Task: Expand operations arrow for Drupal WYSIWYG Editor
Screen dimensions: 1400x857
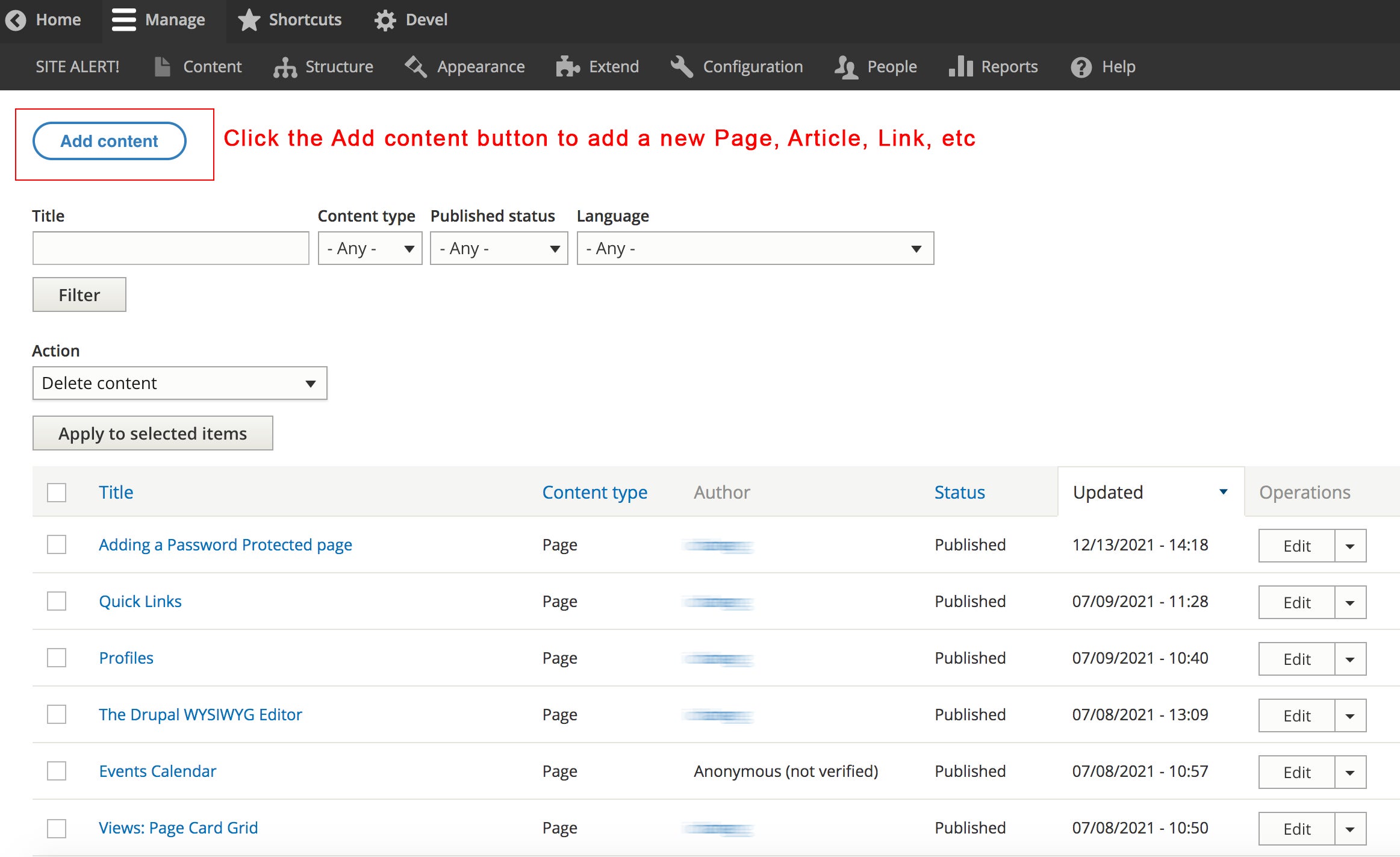Action: tap(1350, 716)
